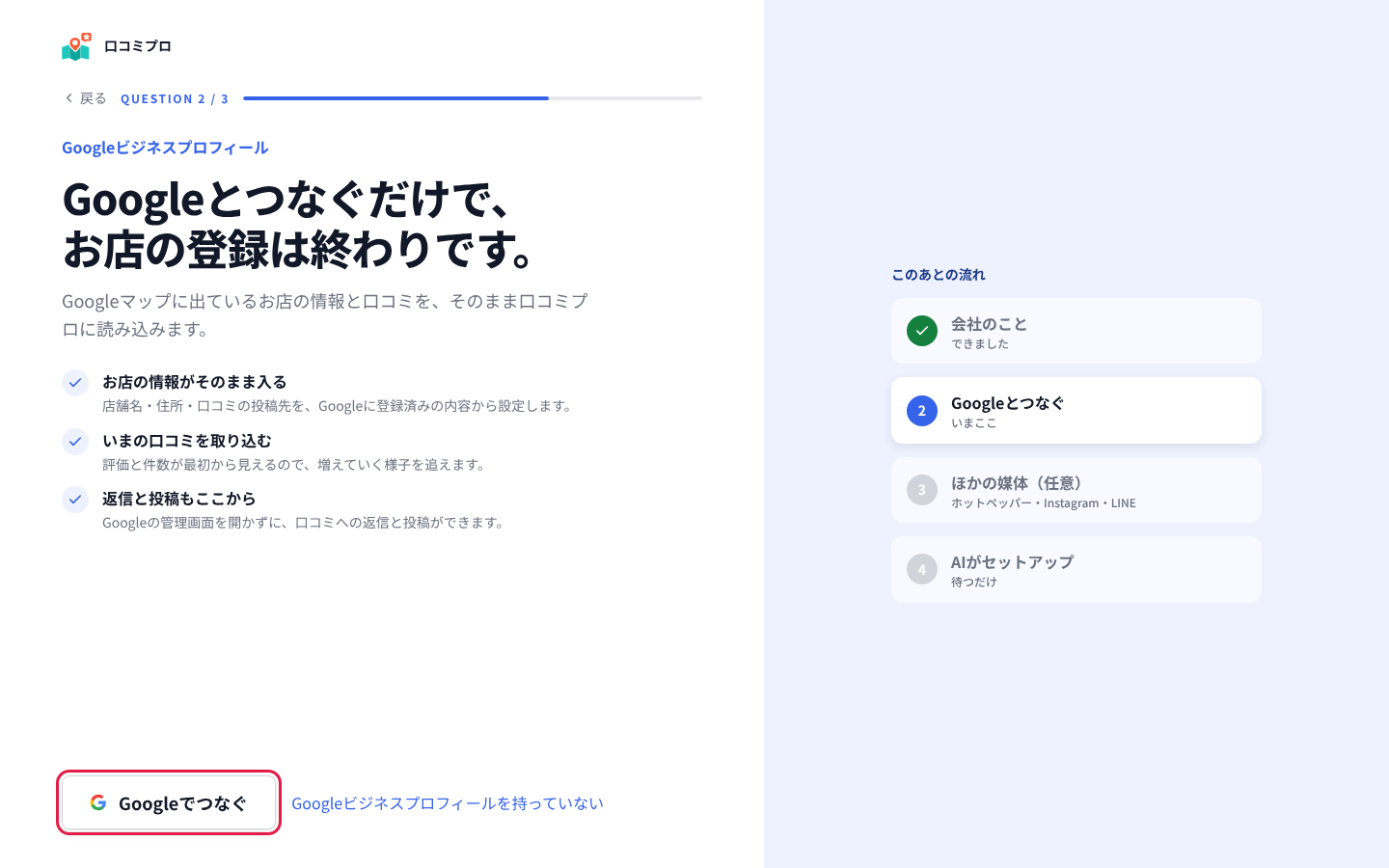Select the Googleとつなぐ step card

coord(1076,411)
